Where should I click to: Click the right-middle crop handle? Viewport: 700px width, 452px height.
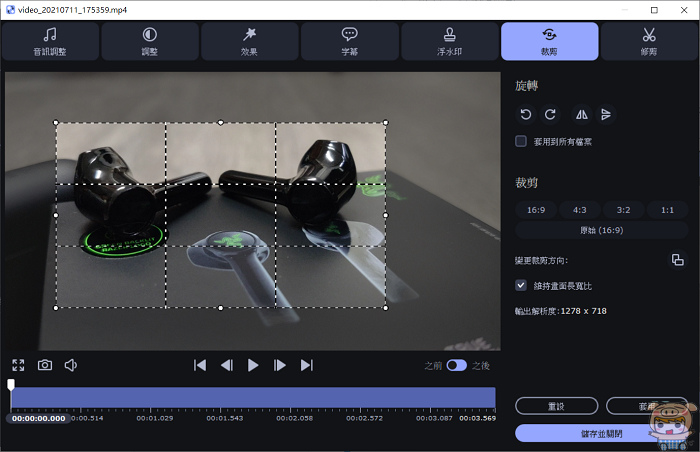386,215
